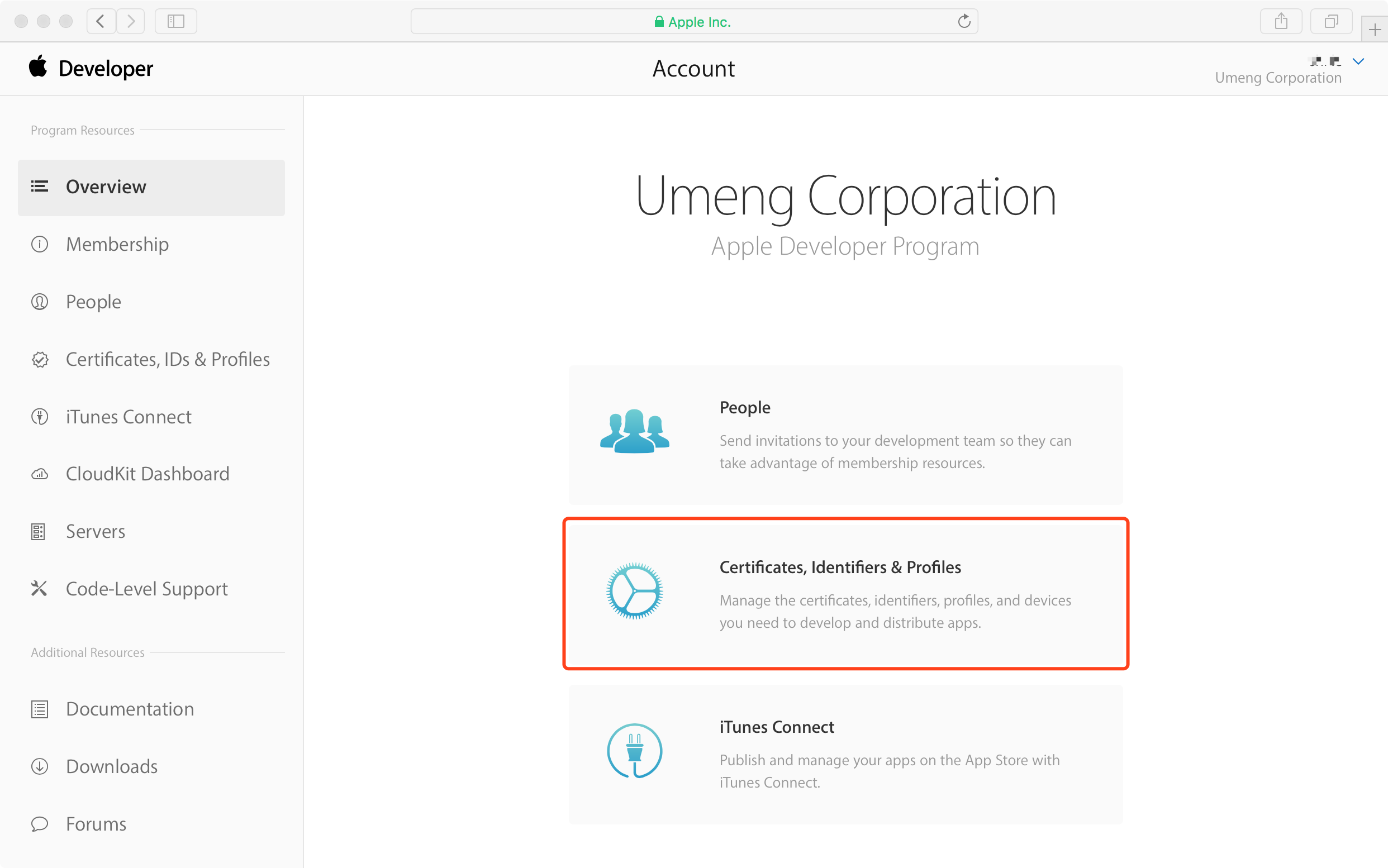Click the Code-Level Support tools icon
The image size is (1388, 868).
click(x=39, y=588)
